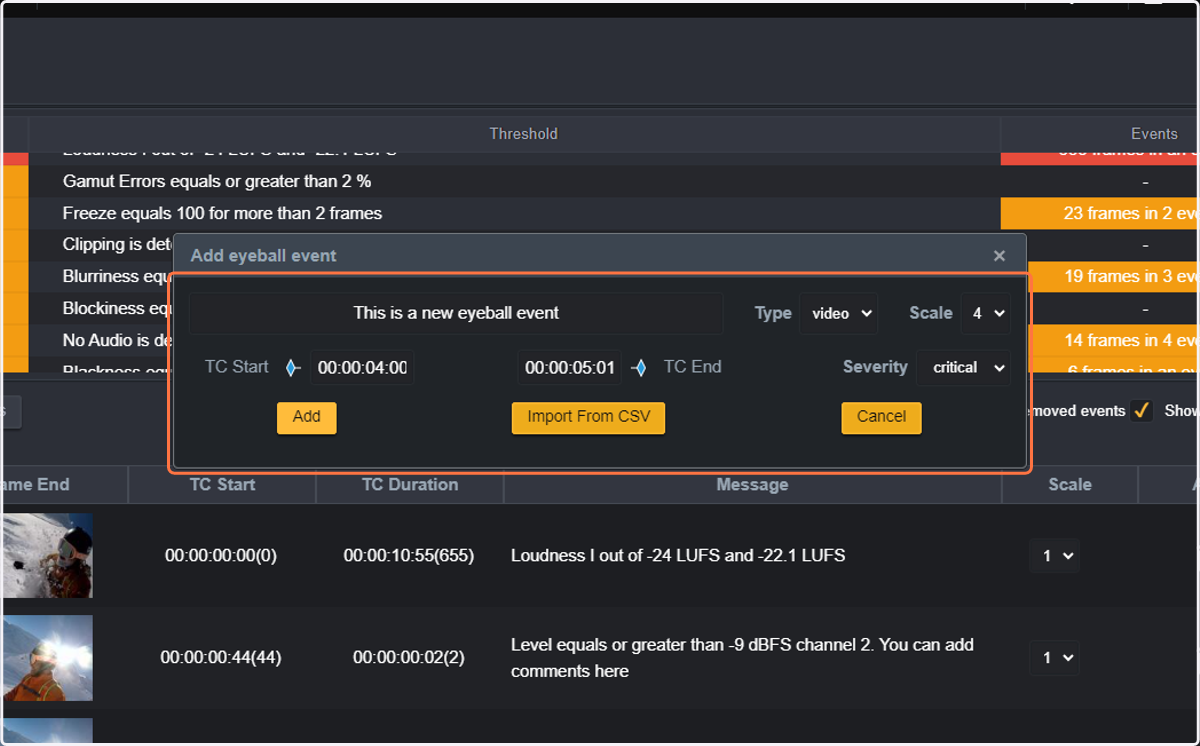
Task: Click the TC End input field 00:00:05:01
Action: 569,367
